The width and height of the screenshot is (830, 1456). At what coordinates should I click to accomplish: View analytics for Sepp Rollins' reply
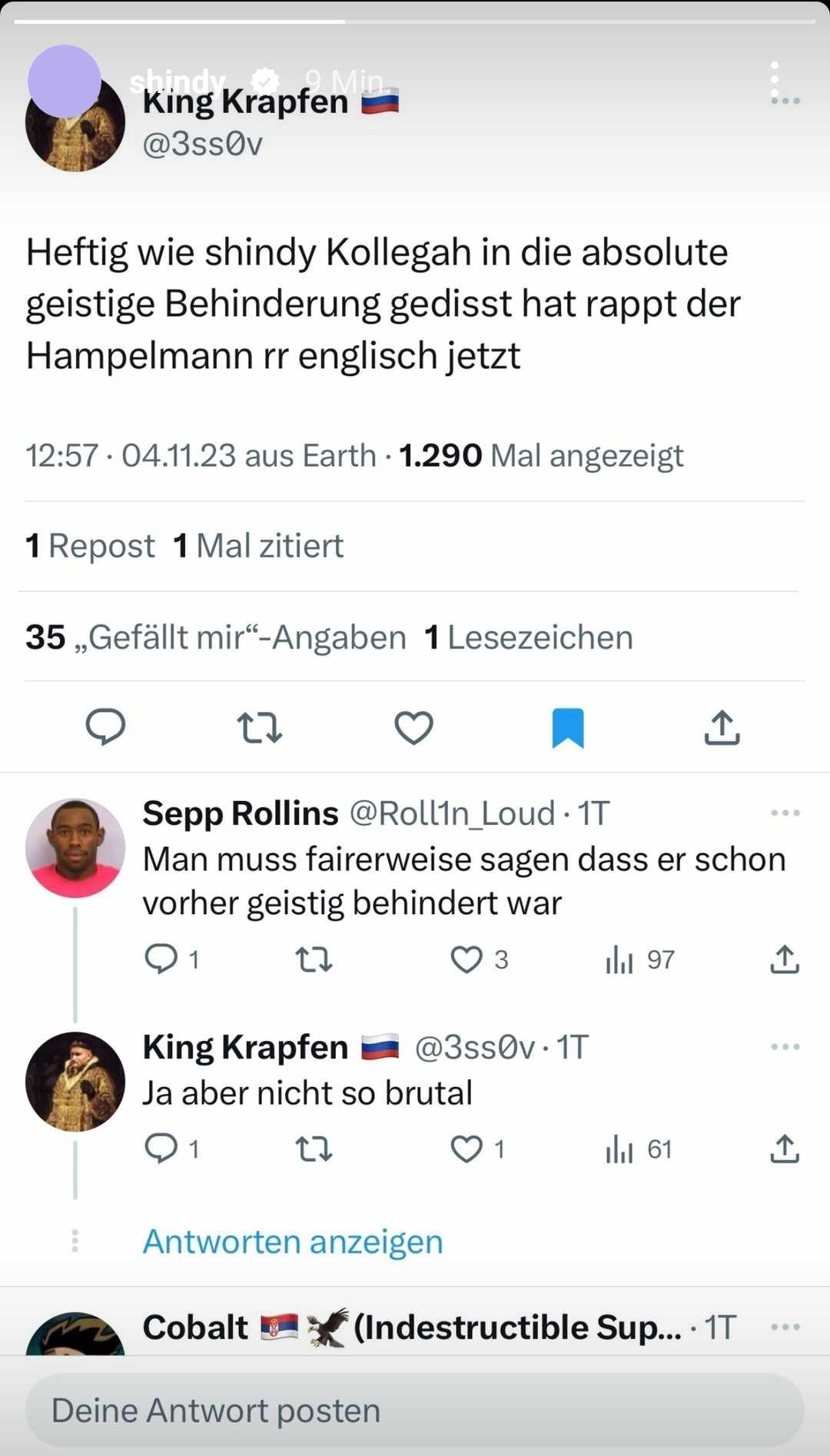coord(619,959)
